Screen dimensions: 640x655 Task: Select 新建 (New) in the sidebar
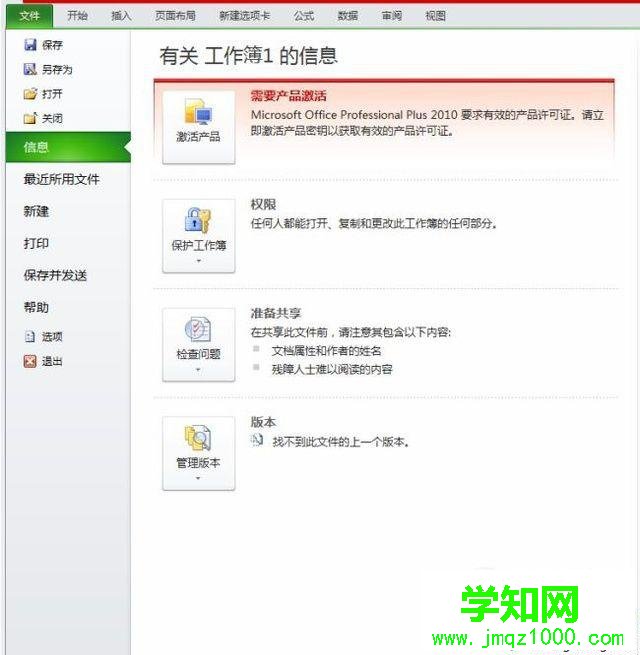click(x=36, y=211)
